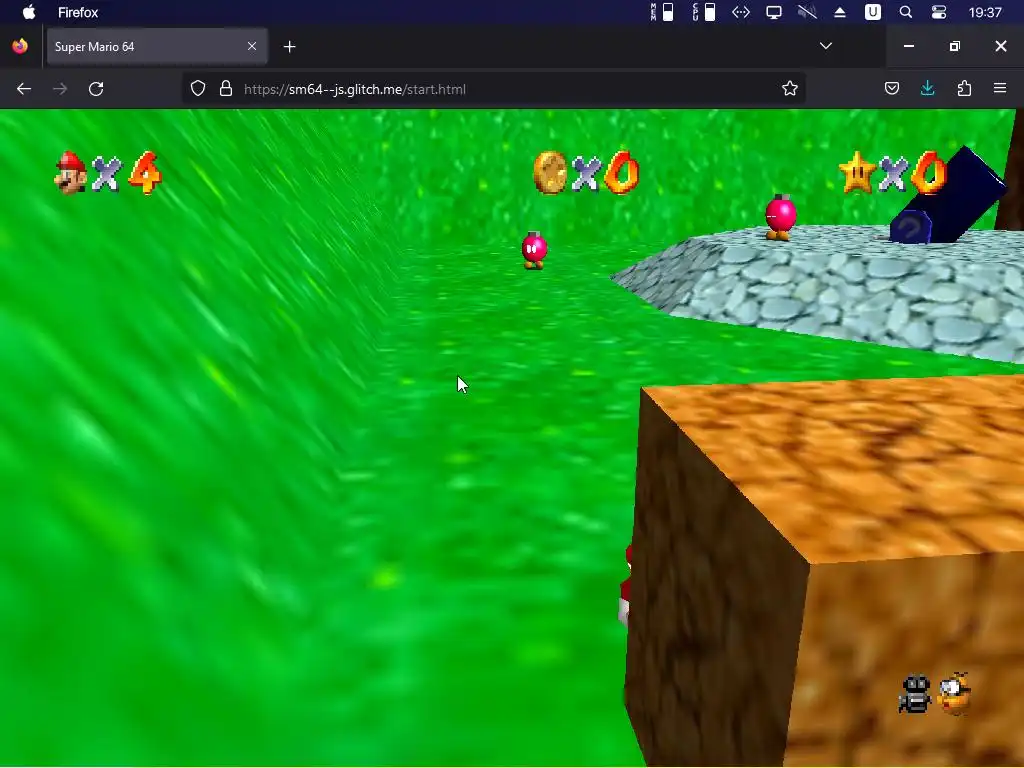The height and width of the screenshot is (768, 1024).
Task: Bookmark this page with star
Action: tap(790, 89)
